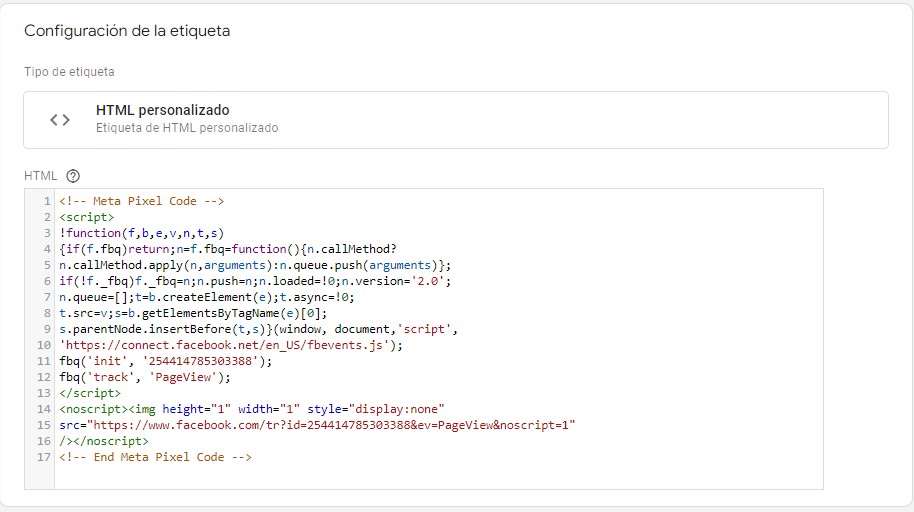
Task: Click the fbevents.js URL on line 10
Action: (224, 345)
